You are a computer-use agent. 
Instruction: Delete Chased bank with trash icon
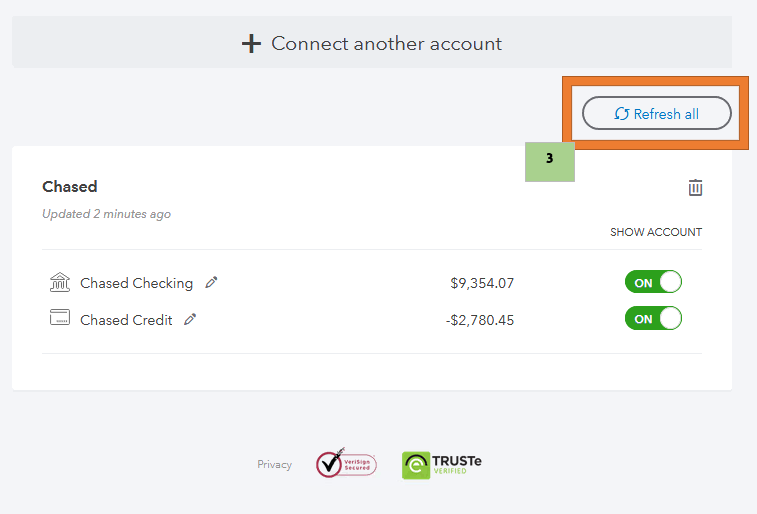click(695, 187)
